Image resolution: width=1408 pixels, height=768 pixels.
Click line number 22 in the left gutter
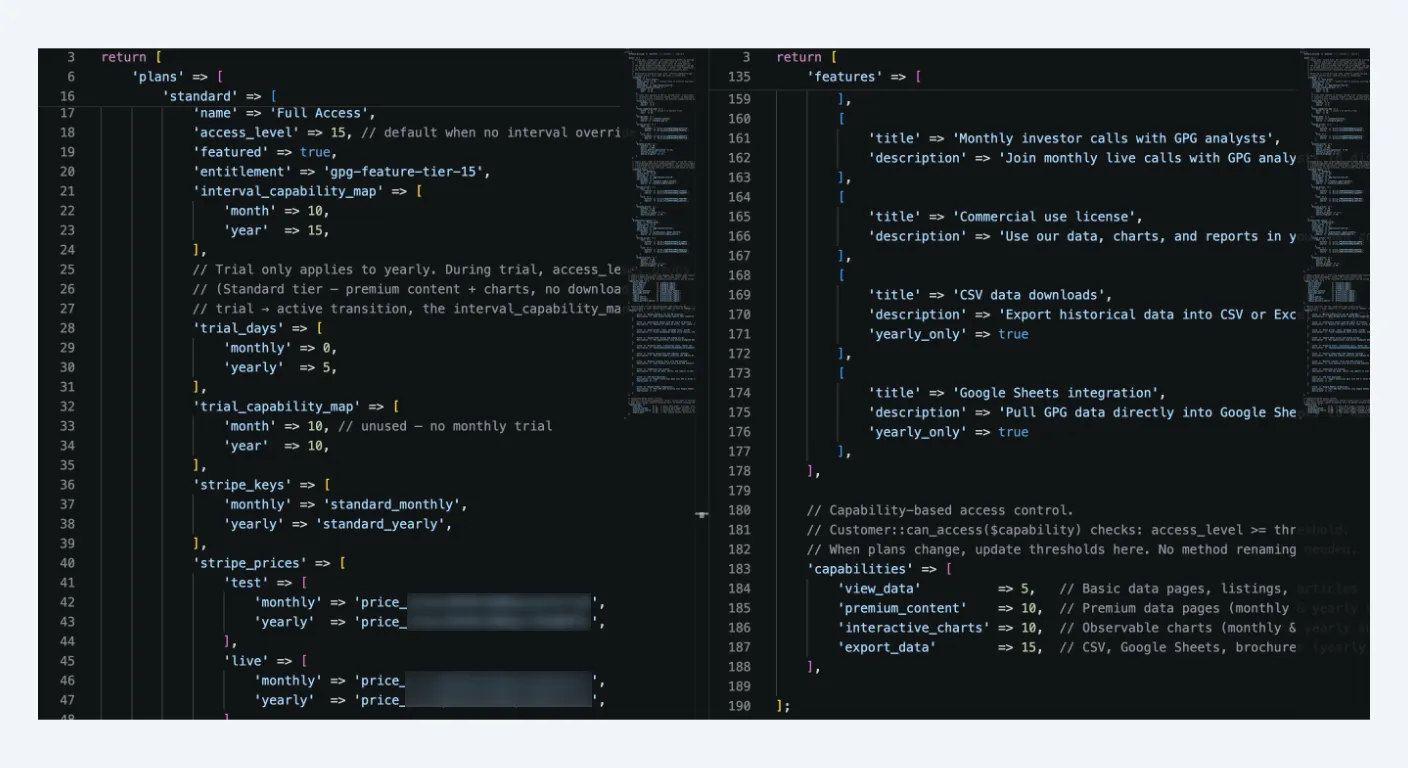(x=67, y=211)
